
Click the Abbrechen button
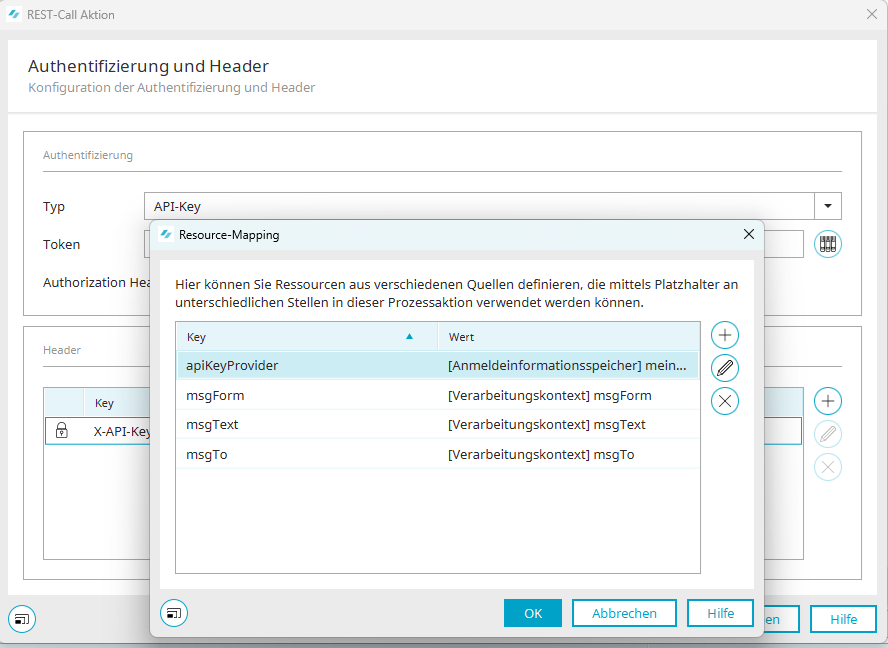point(624,613)
